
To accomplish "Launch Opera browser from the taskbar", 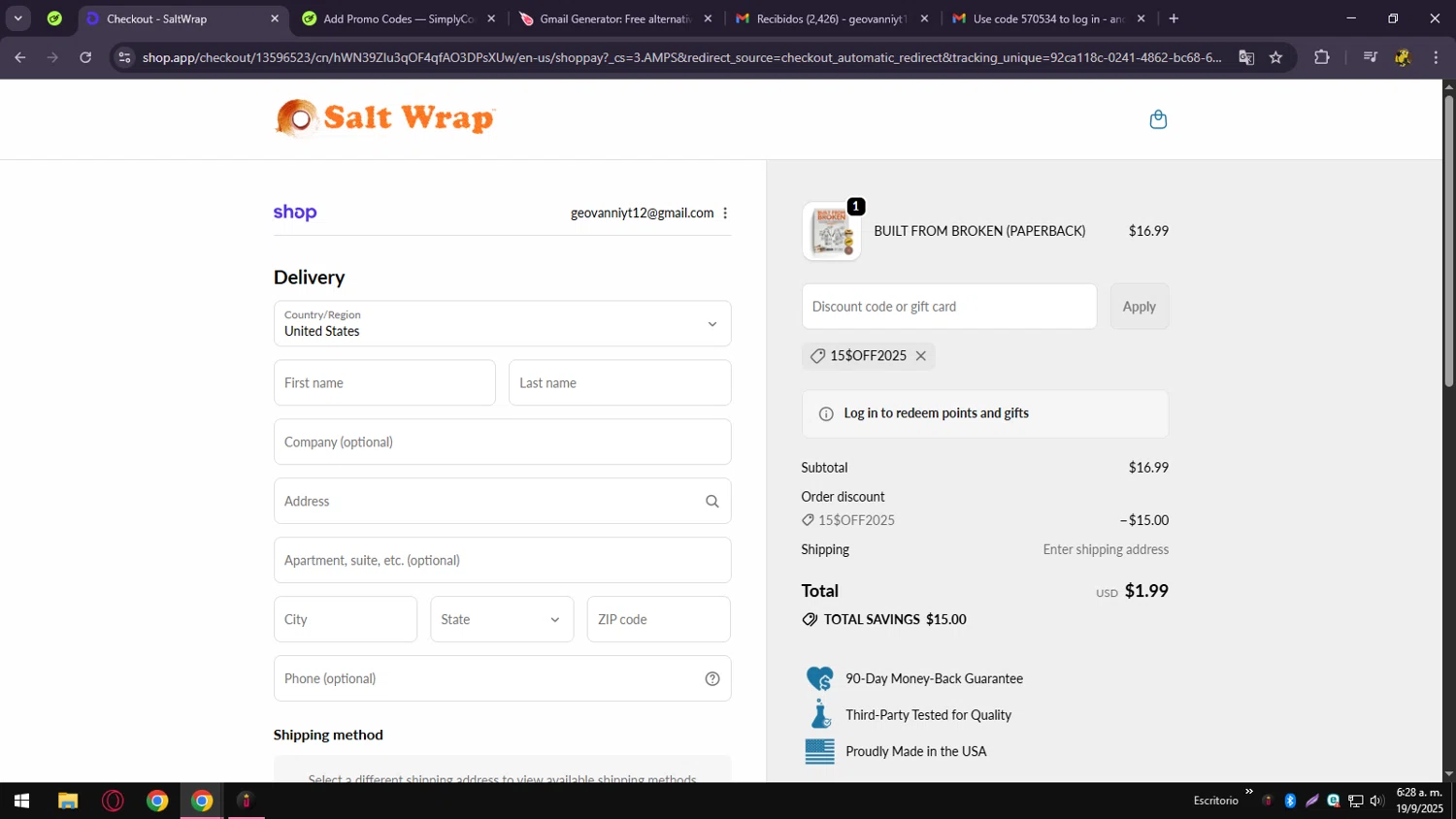I will click(x=113, y=801).
